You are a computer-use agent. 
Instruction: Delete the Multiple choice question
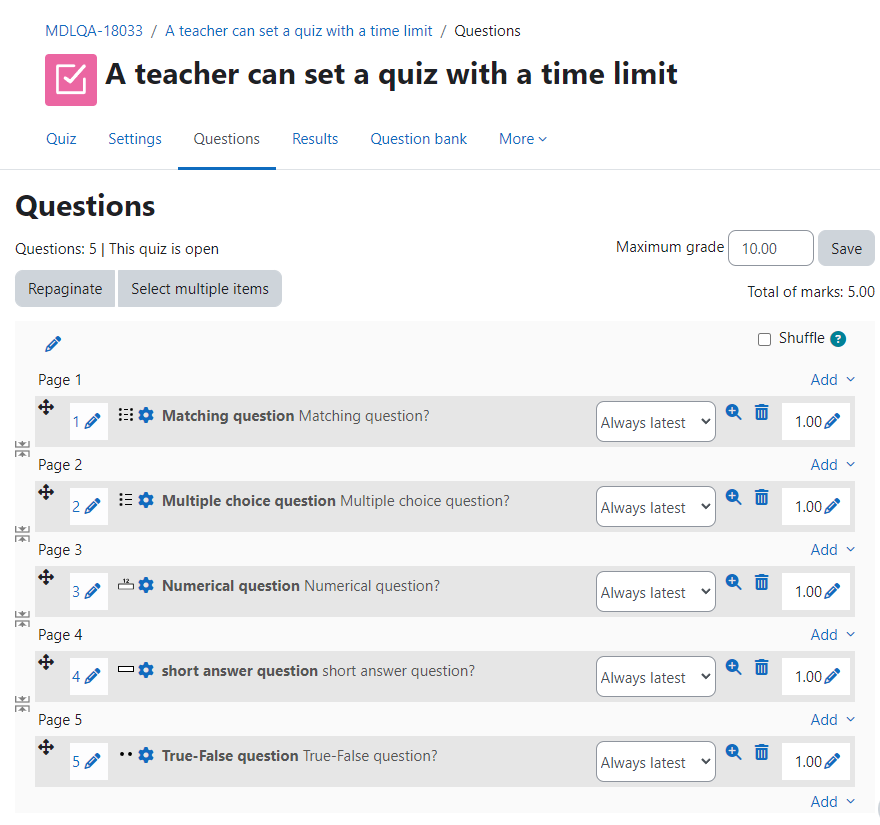pos(762,497)
